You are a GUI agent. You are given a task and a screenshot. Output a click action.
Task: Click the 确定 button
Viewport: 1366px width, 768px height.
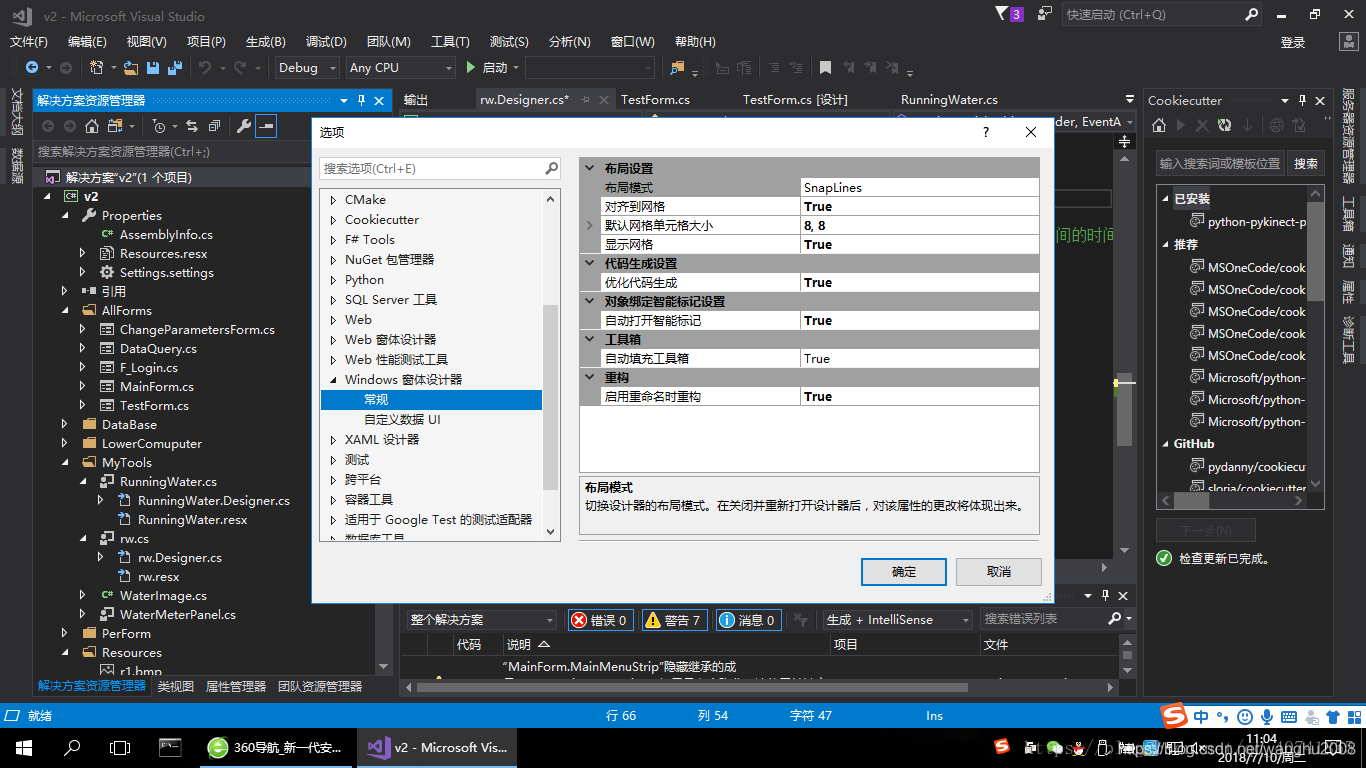(x=904, y=572)
